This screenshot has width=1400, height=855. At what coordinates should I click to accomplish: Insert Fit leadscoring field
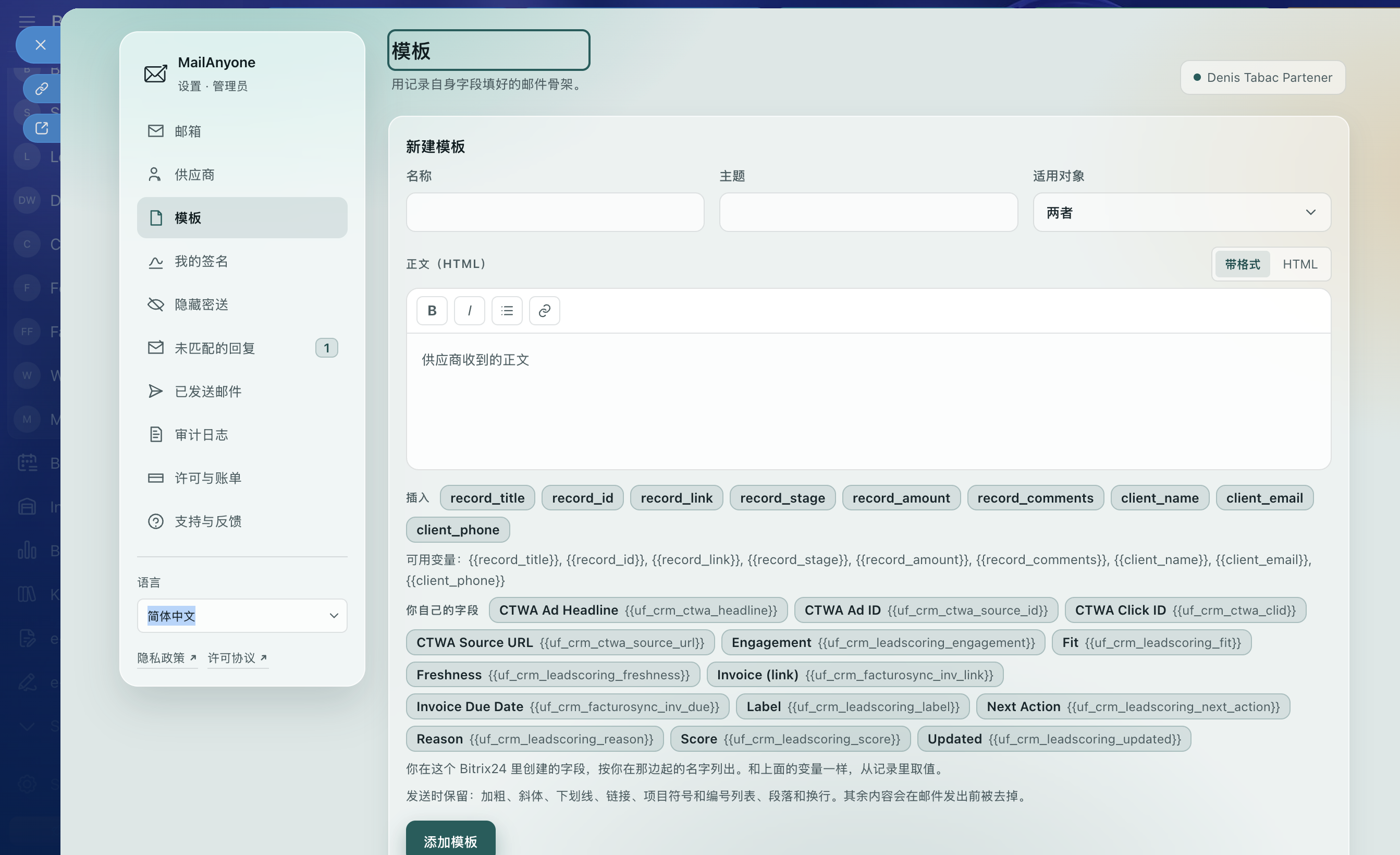click(1151, 642)
